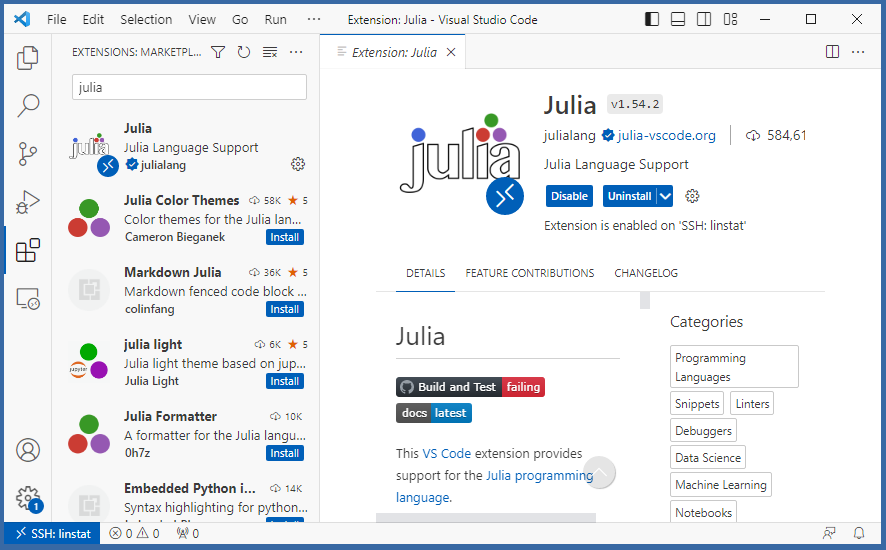Switch to the Changelog tab
886x550 pixels.
[645, 273]
